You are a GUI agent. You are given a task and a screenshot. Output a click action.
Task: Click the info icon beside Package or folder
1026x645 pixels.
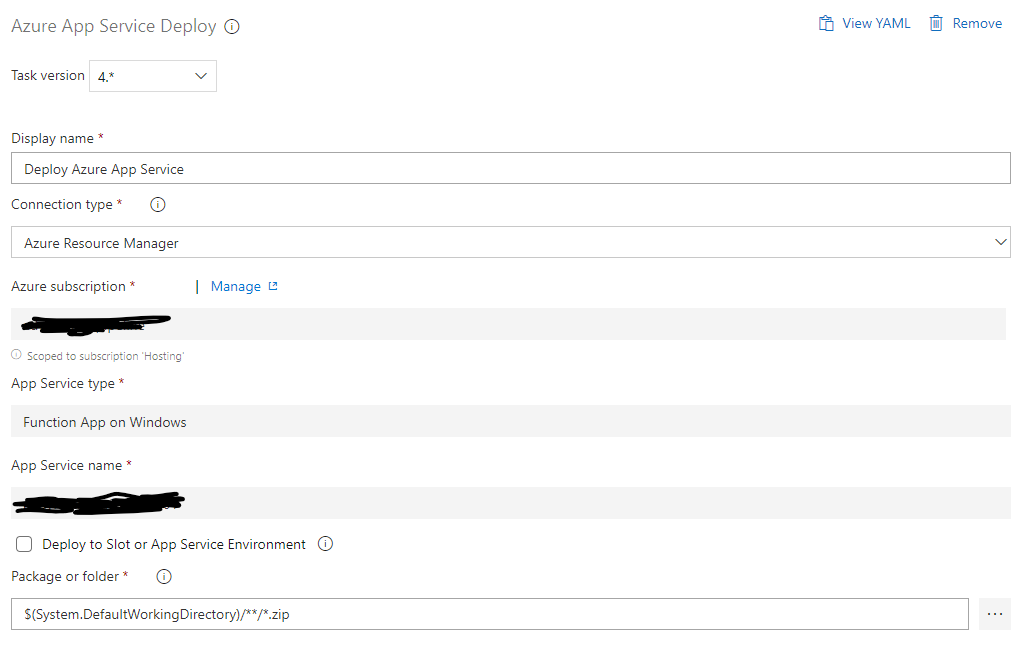point(163,576)
